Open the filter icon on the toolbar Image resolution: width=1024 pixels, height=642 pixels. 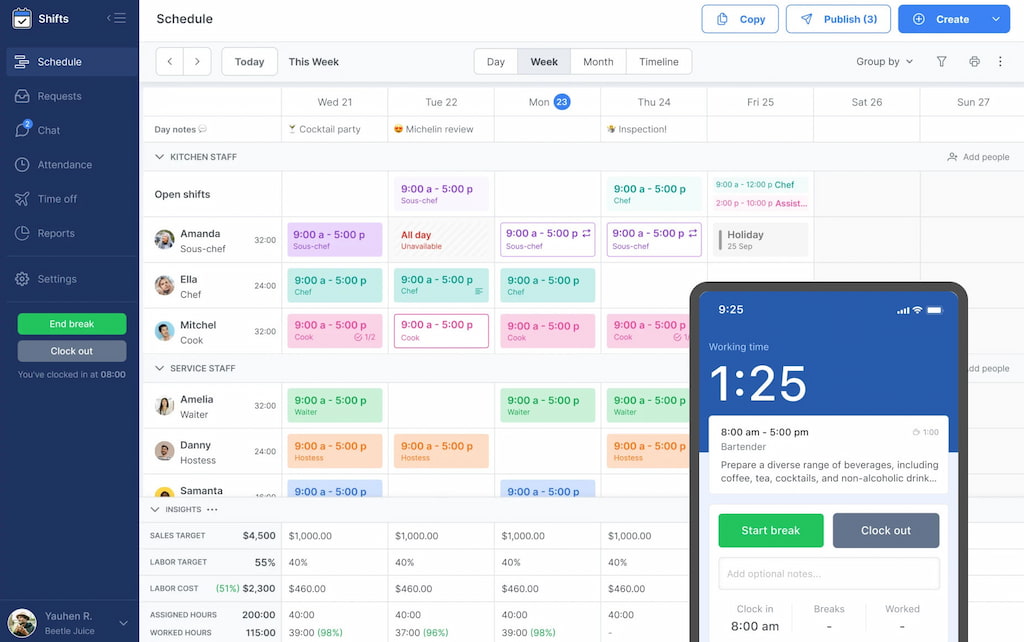coord(941,61)
